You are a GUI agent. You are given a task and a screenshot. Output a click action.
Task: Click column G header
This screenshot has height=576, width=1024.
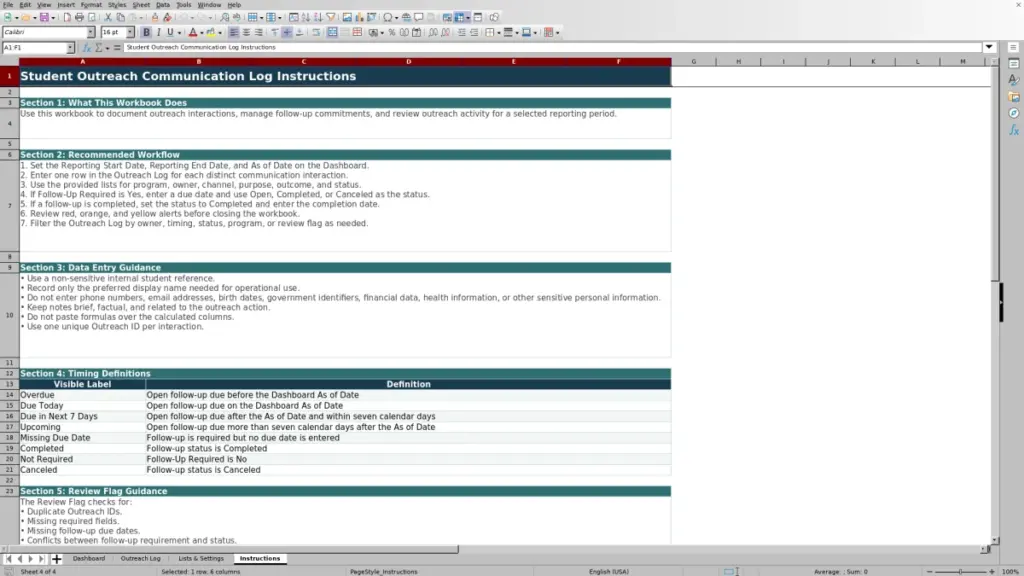pyautogui.click(x=694, y=61)
